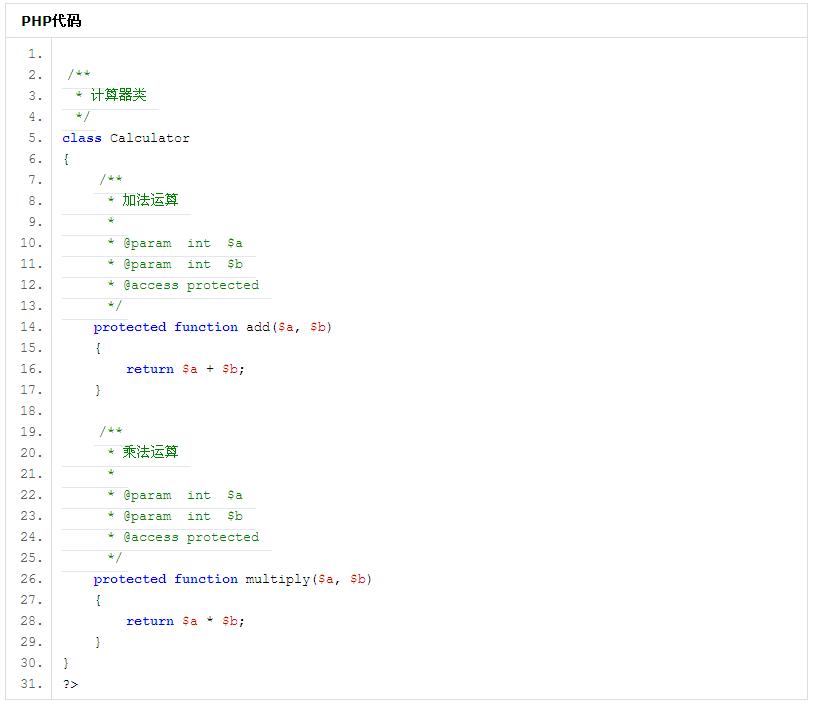
Task: Click the "@param int $b" comment on line 23
Action: click(182, 516)
